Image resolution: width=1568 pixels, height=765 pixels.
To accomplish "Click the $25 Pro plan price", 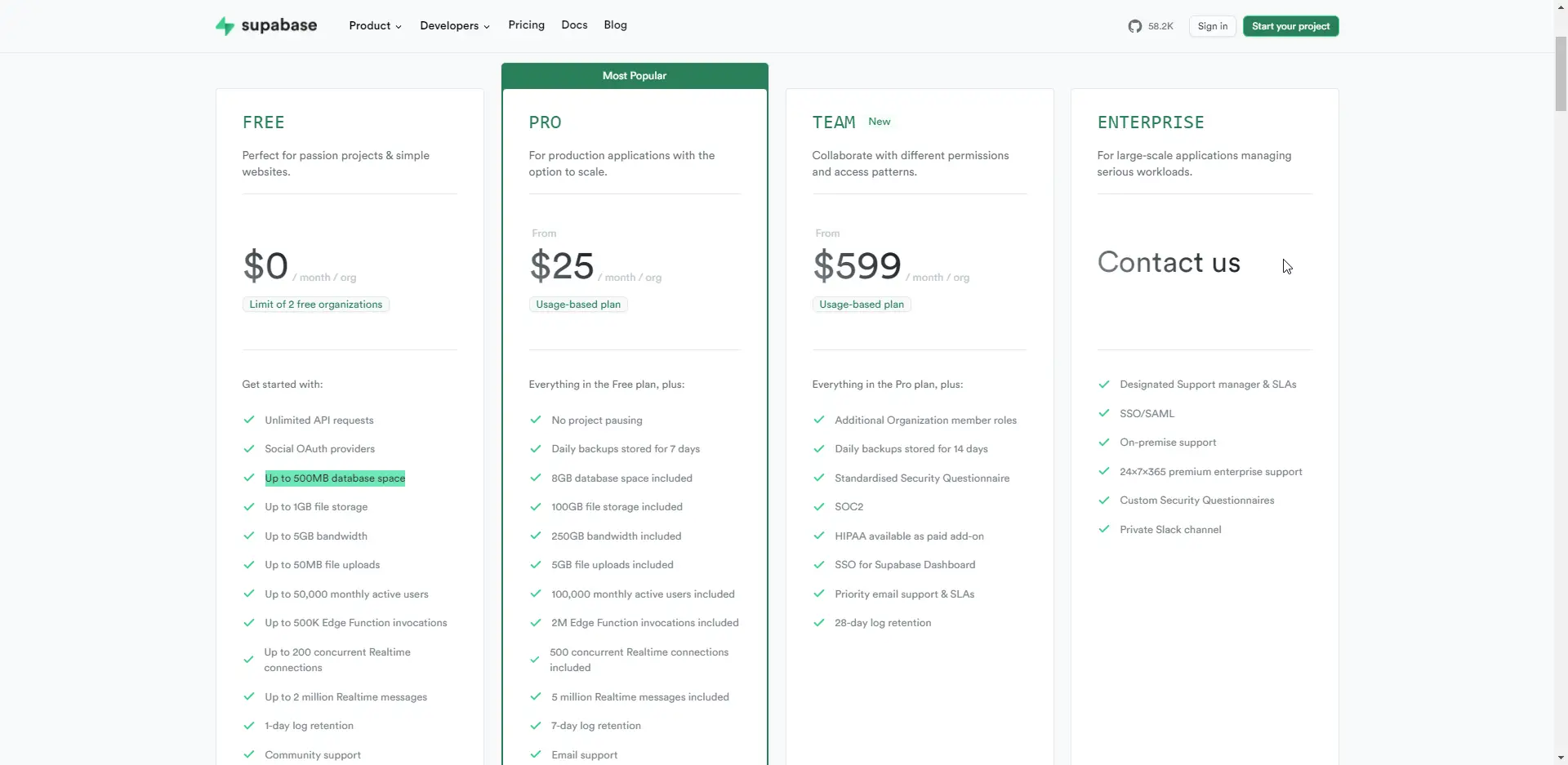I will (562, 266).
